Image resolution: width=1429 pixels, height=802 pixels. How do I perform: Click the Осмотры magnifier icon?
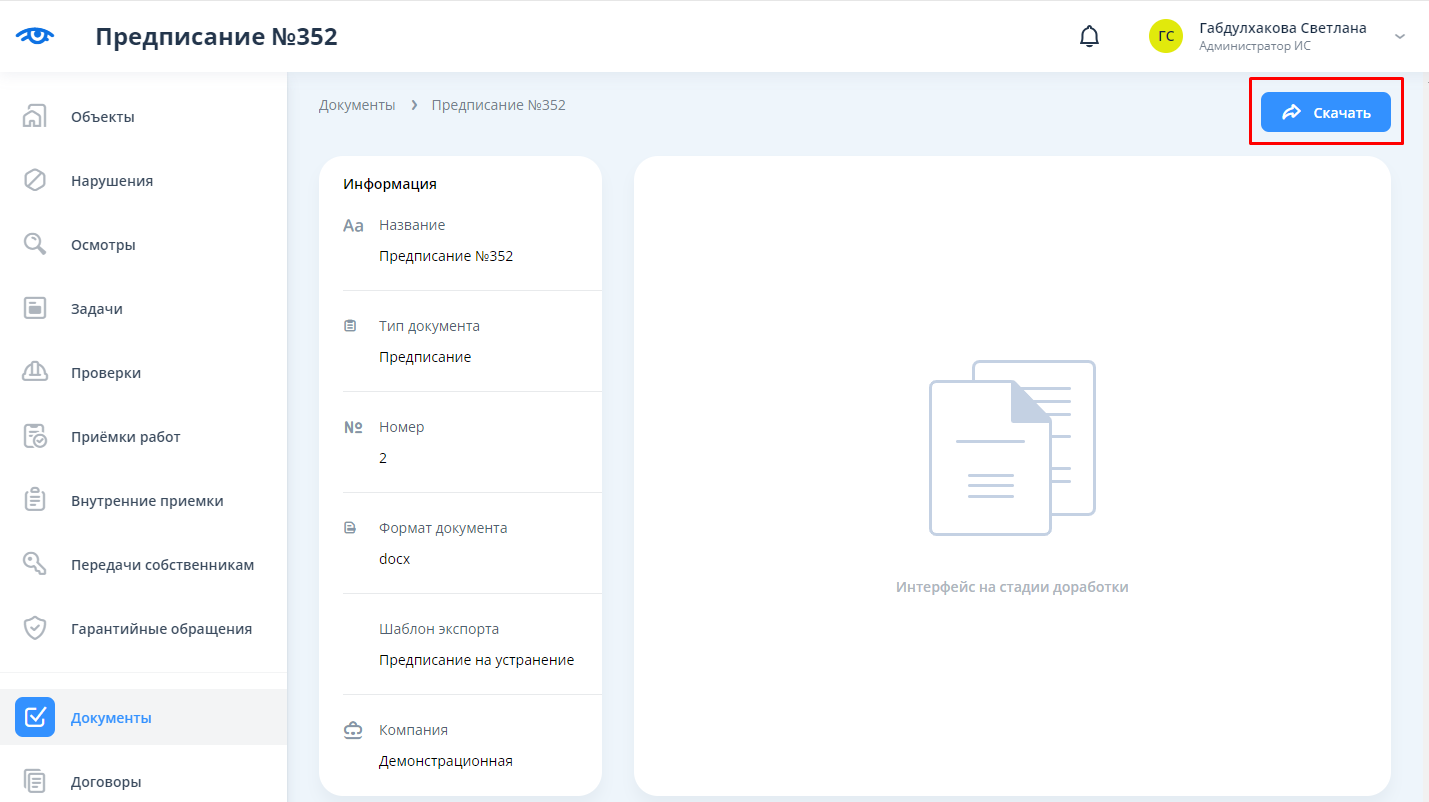click(x=35, y=245)
